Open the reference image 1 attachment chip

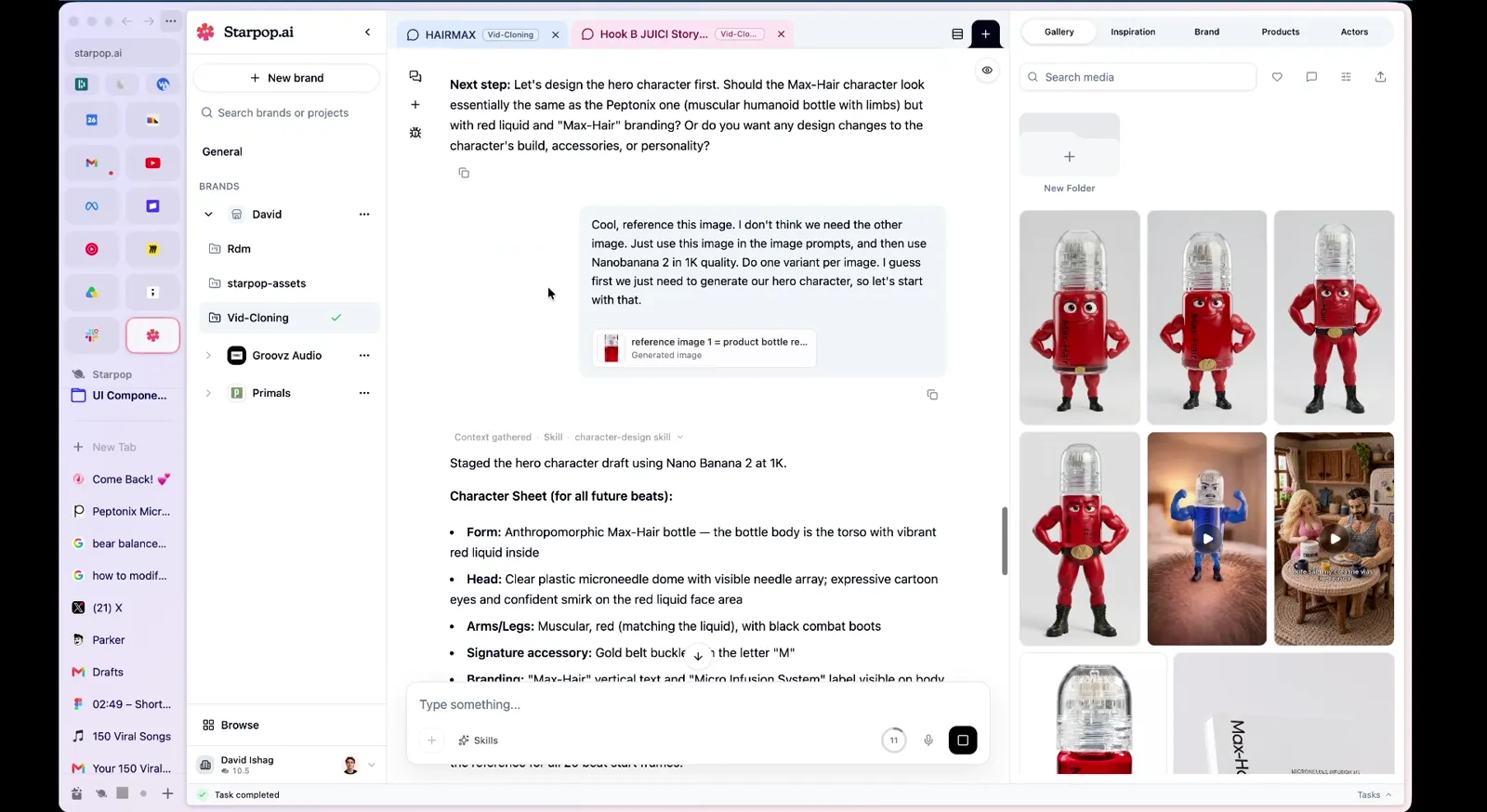tap(704, 348)
